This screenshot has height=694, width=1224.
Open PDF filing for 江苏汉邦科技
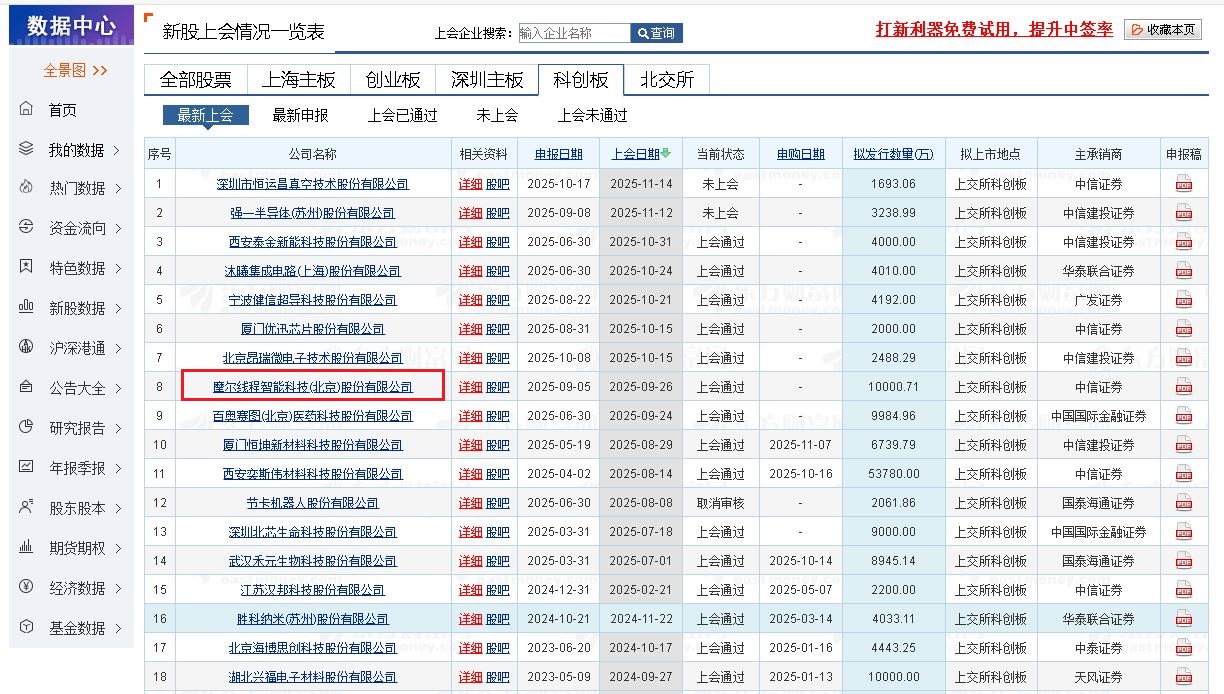click(x=1184, y=590)
